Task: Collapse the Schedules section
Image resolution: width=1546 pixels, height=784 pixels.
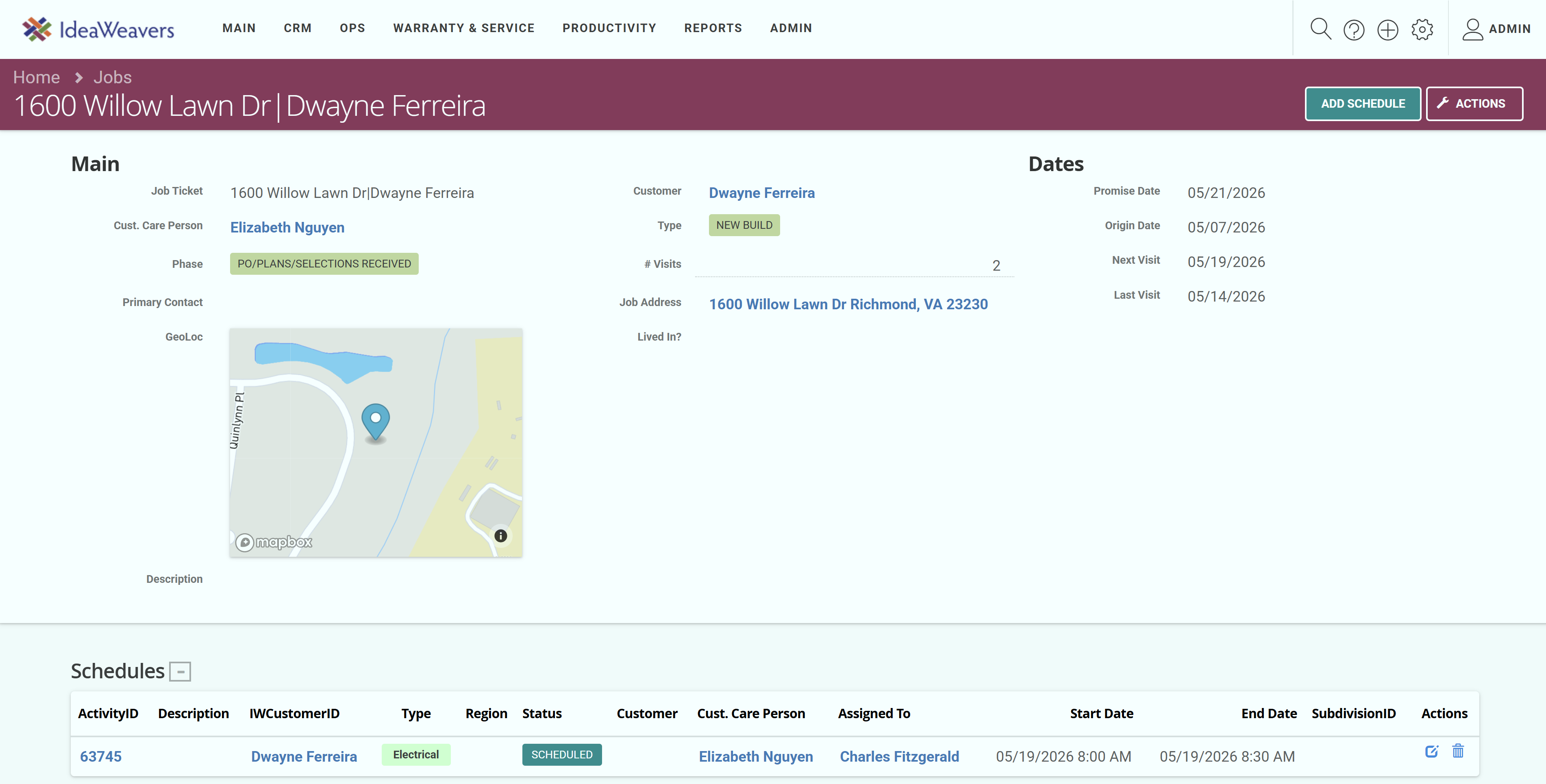Action: point(180,671)
